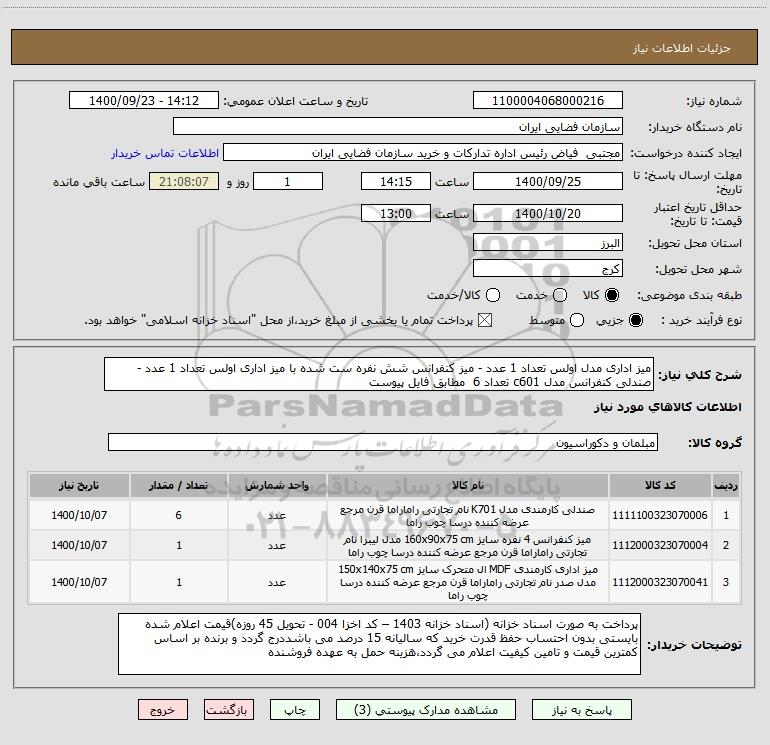
Task: Click the validity time field 13:00
Action: (x=396, y=213)
